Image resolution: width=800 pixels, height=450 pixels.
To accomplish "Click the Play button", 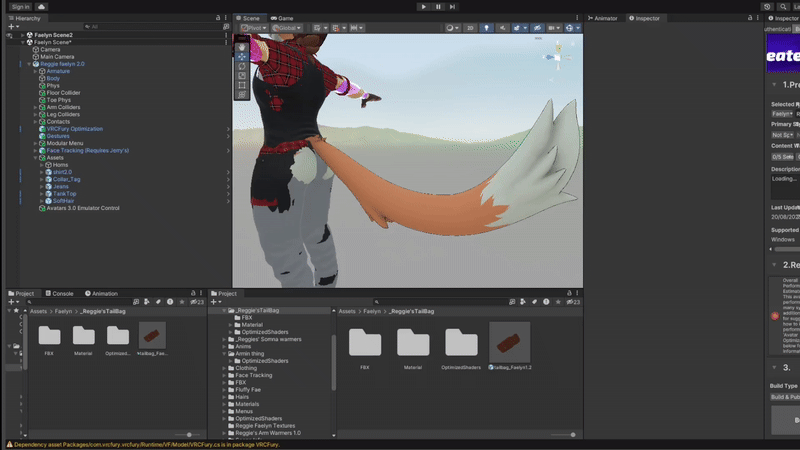I will (x=423, y=7).
